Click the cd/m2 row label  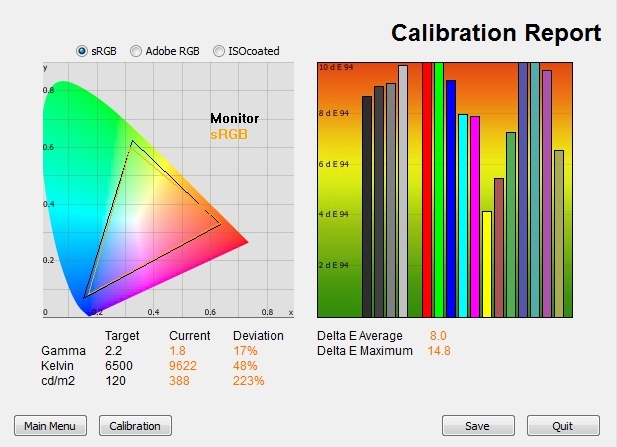click(58, 381)
